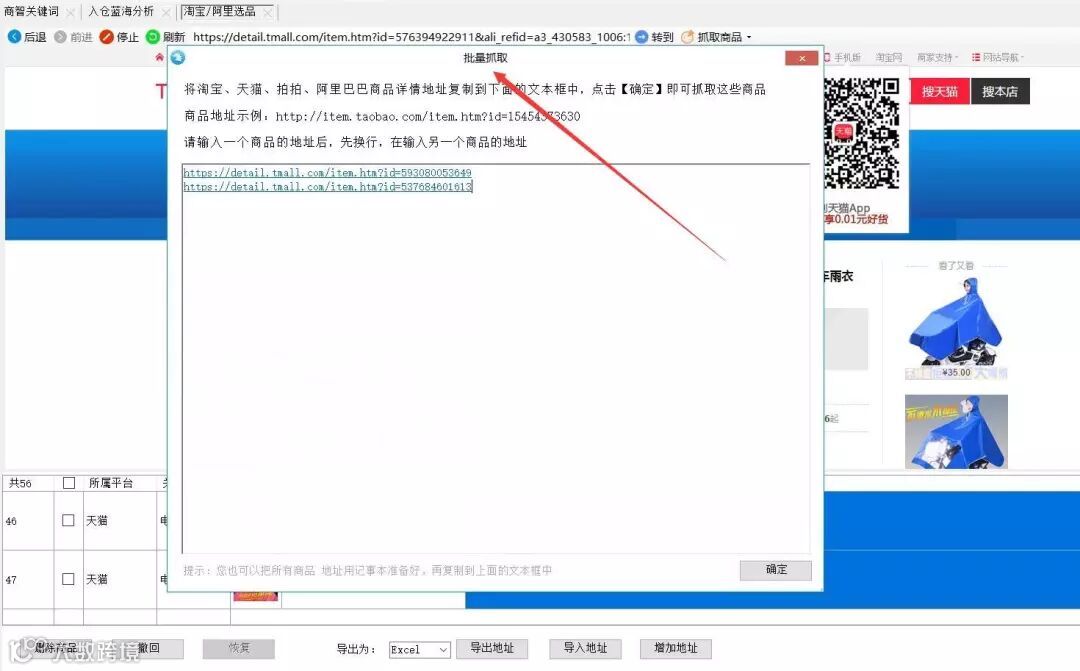Click the first tmall URL line id=593080053649
The width and height of the screenshot is (1080, 671).
(327, 172)
